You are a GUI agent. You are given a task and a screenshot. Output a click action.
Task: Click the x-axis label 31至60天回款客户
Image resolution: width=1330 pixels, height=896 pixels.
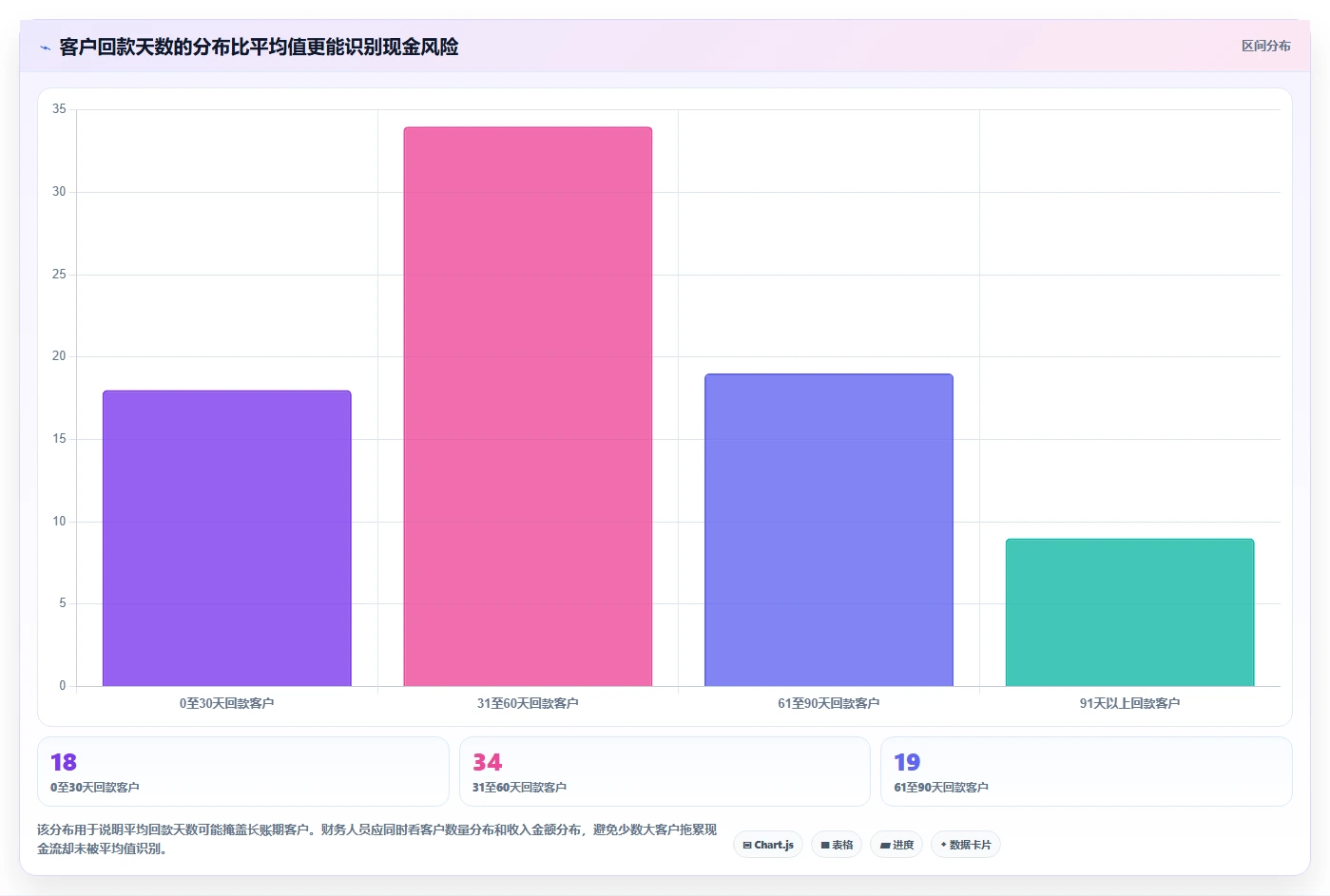point(528,703)
